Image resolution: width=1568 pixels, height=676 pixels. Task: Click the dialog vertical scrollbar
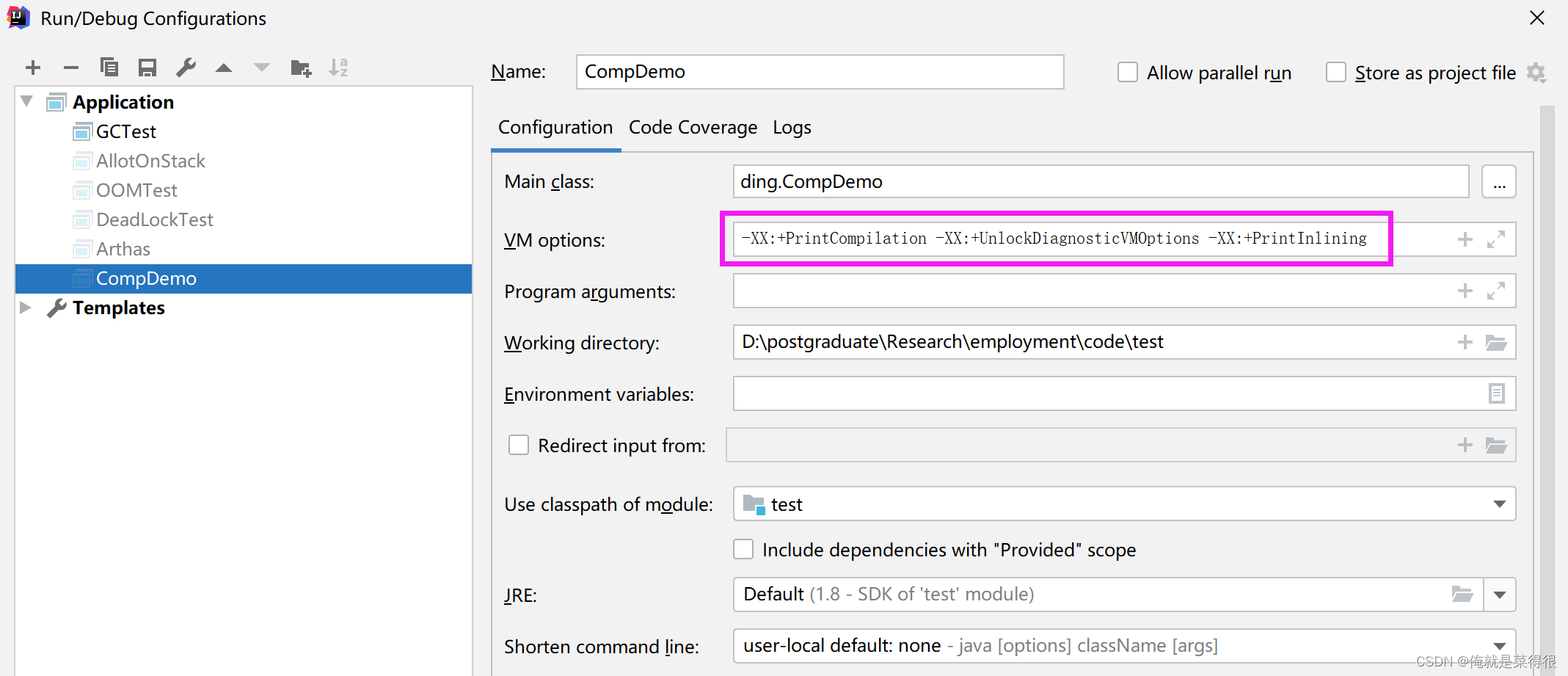(x=1547, y=389)
